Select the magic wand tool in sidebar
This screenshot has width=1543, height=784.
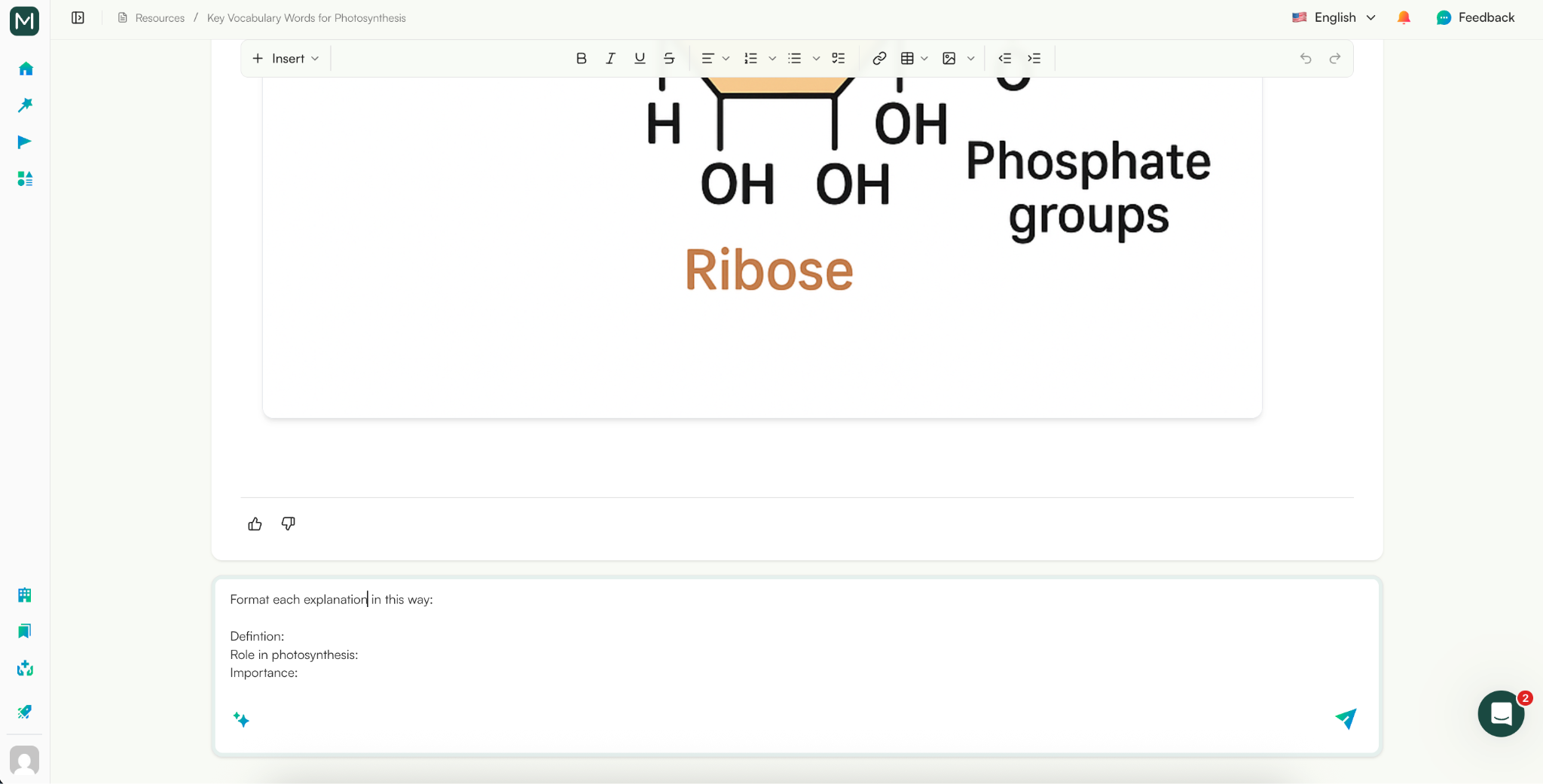[25, 105]
